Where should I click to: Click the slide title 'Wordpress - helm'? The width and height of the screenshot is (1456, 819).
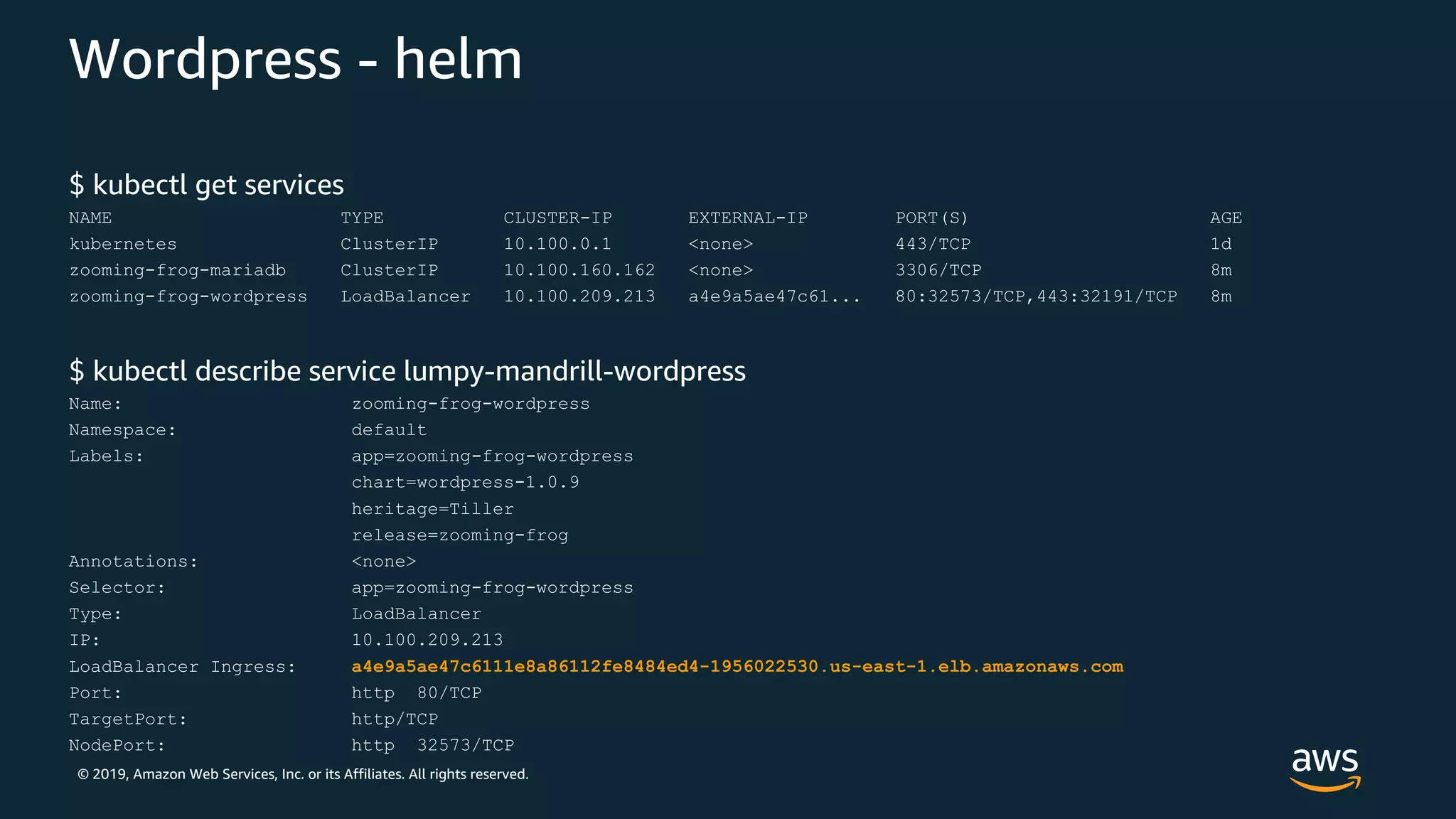(295, 59)
